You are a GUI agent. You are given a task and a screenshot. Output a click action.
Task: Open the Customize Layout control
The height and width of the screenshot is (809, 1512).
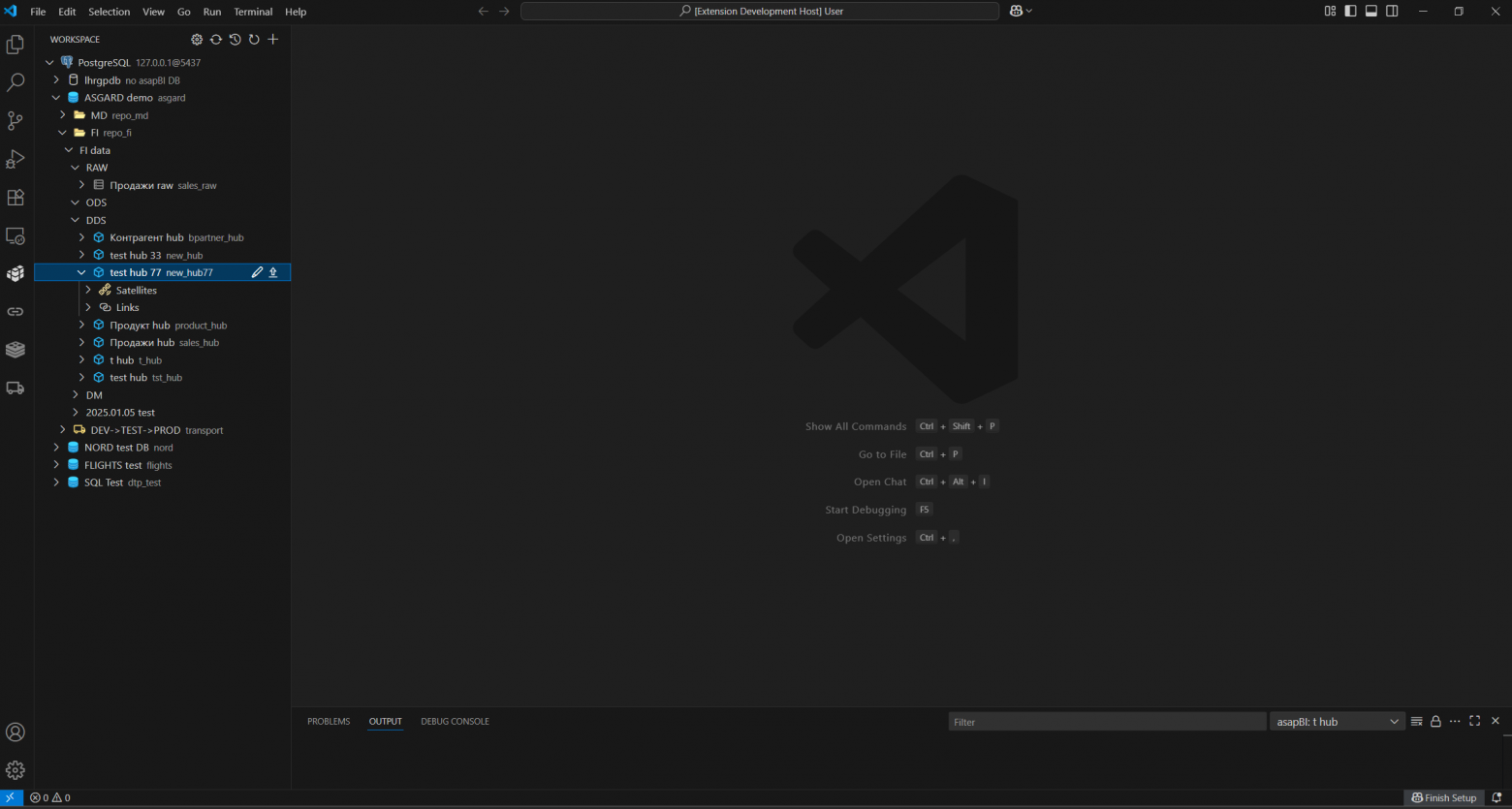(x=1330, y=11)
